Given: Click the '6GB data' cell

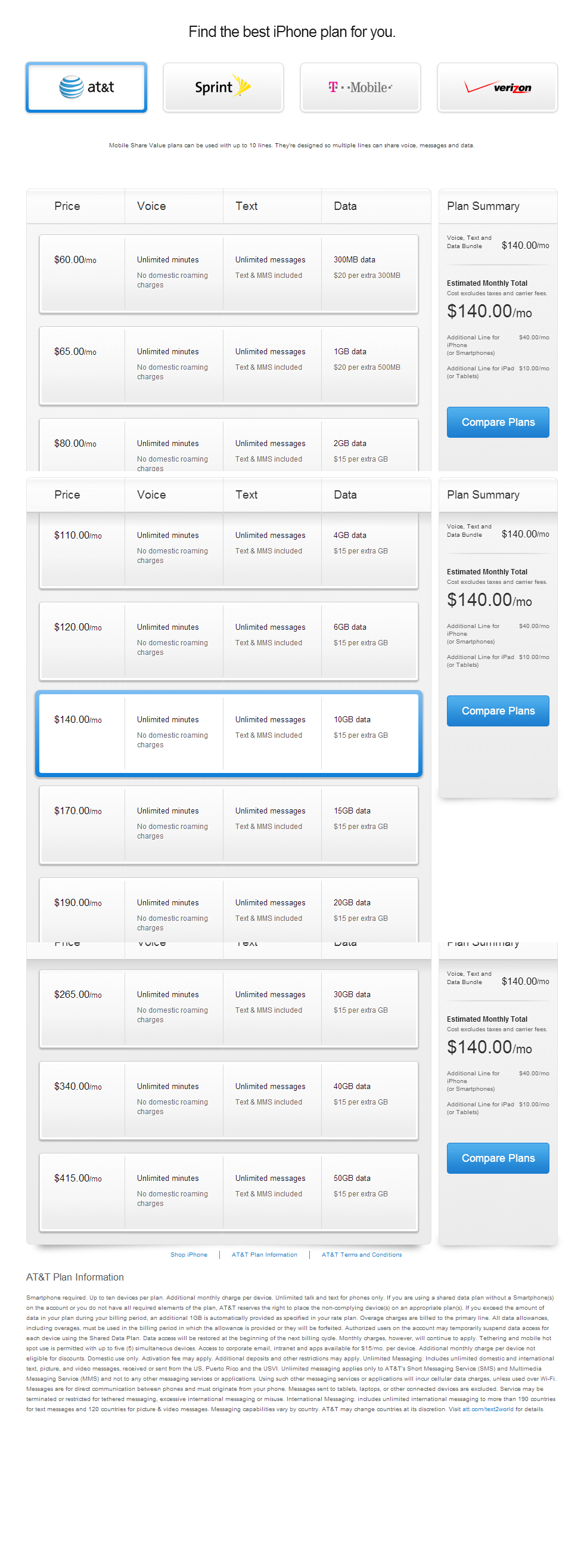Looking at the screenshot, I should click(350, 627).
